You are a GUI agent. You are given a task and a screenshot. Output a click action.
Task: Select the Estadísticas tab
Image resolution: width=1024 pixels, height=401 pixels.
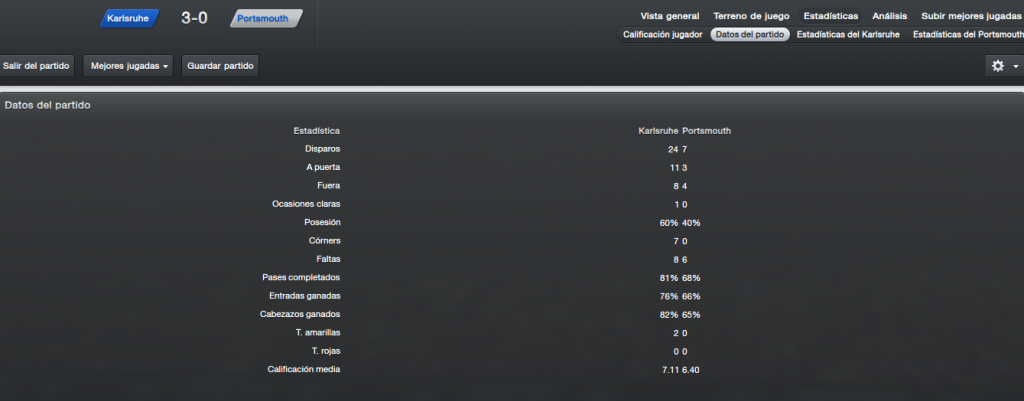tap(831, 16)
